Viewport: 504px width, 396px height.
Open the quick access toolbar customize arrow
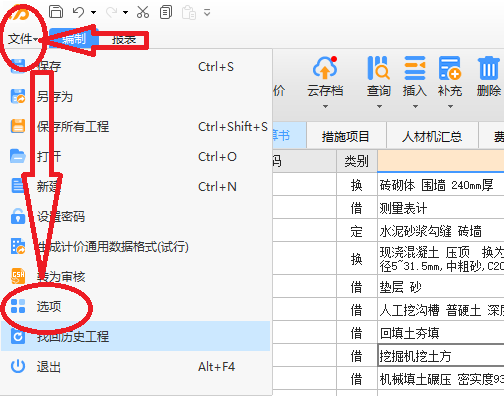click(x=207, y=13)
